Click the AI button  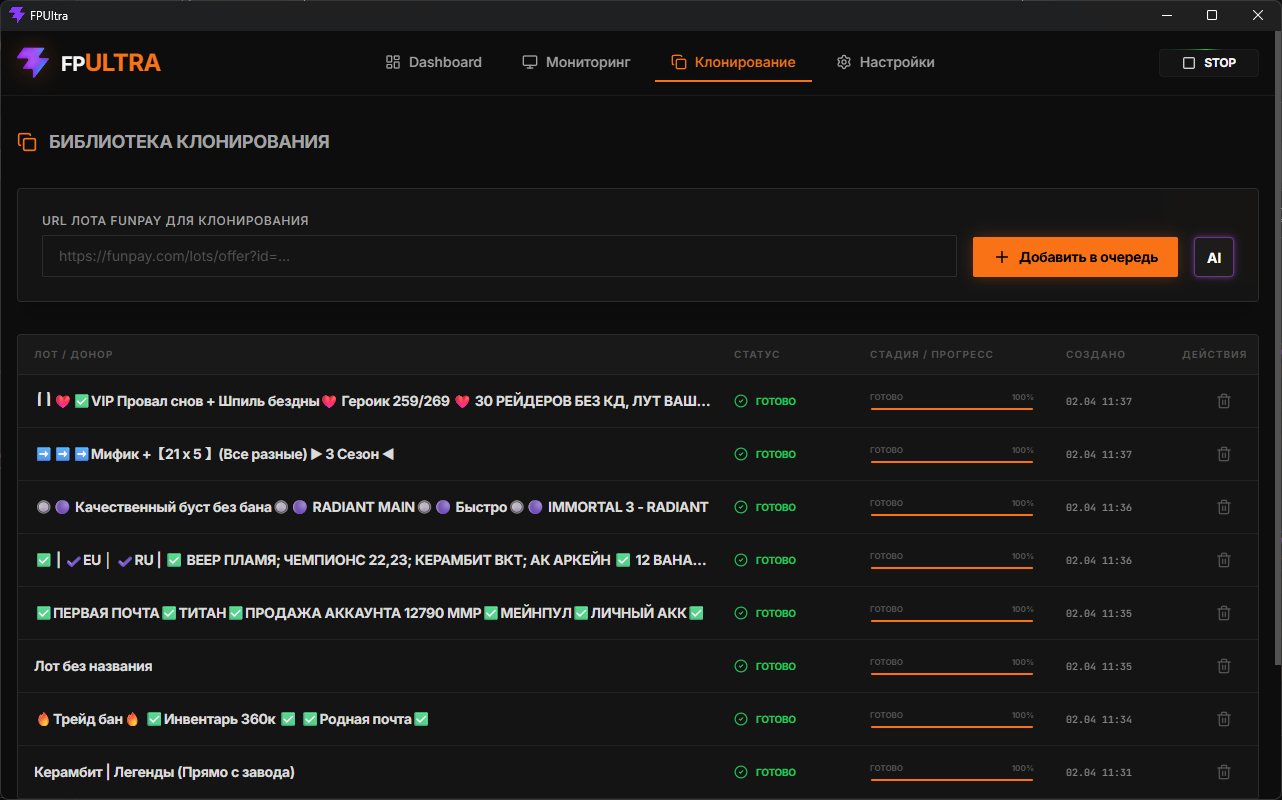(x=1213, y=257)
